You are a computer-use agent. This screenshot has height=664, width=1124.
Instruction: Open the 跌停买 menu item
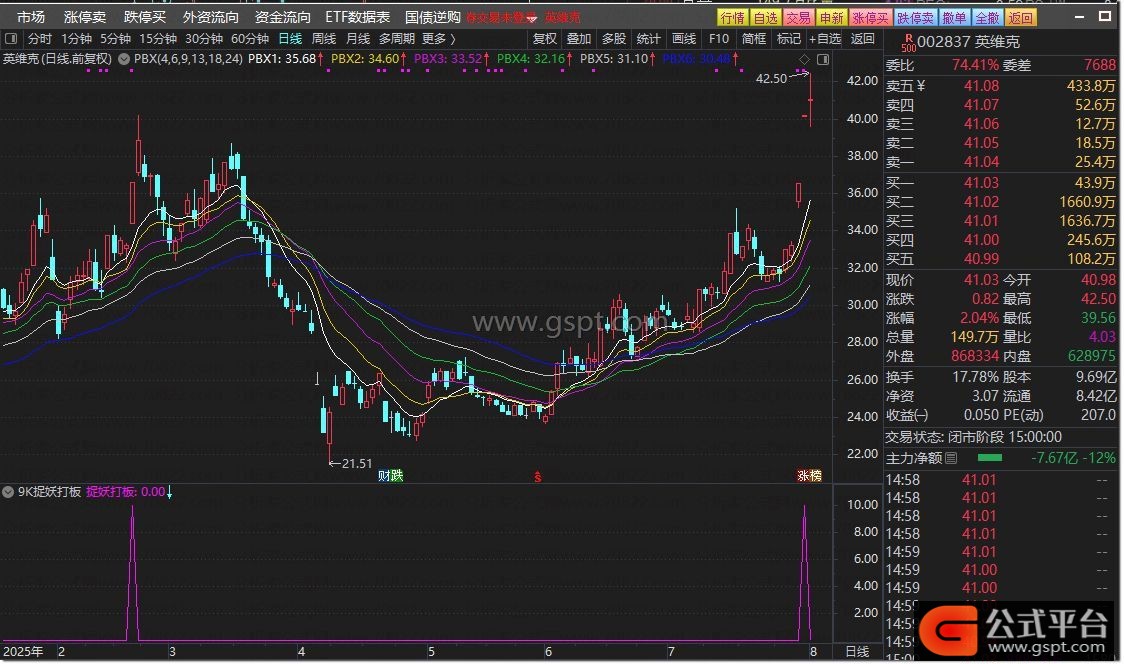pyautogui.click(x=145, y=17)
